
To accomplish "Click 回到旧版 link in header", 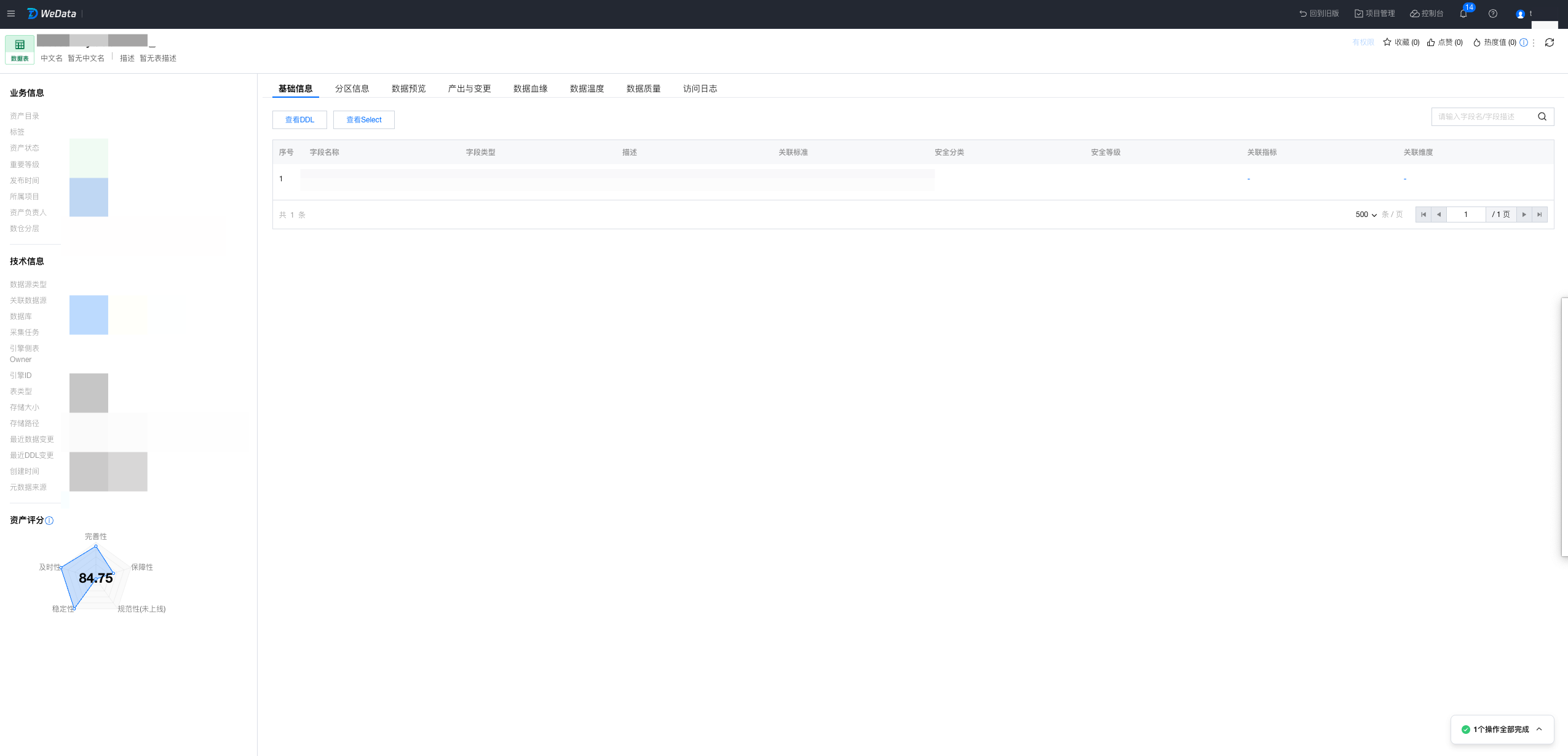I will coord(1319,14).
